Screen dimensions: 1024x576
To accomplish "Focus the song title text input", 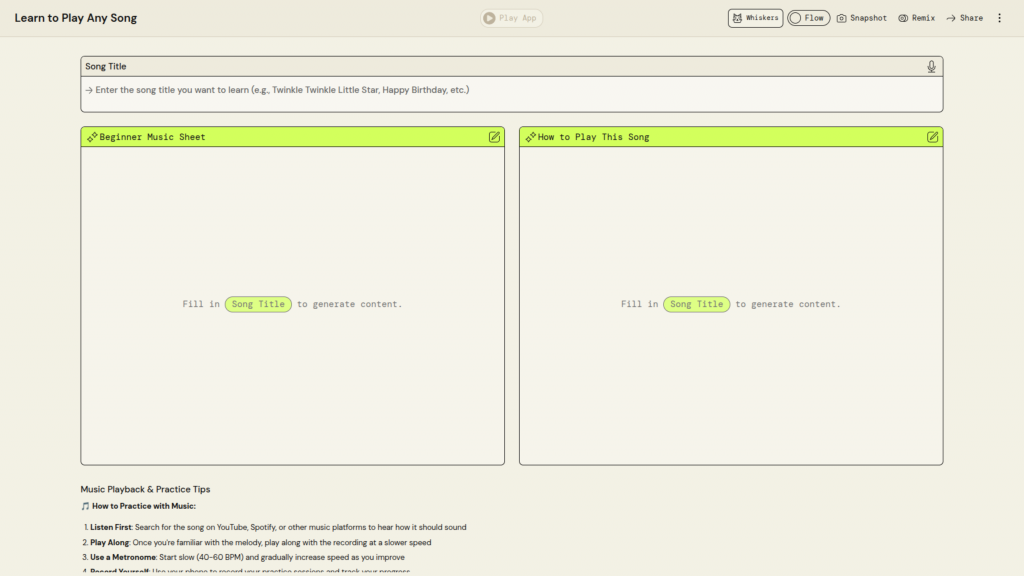I will click(x=510, y=90).
